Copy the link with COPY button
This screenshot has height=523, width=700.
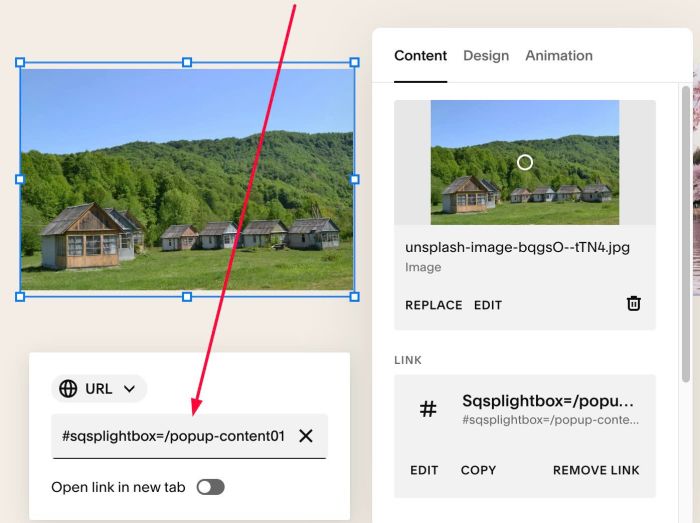[478, 470]
